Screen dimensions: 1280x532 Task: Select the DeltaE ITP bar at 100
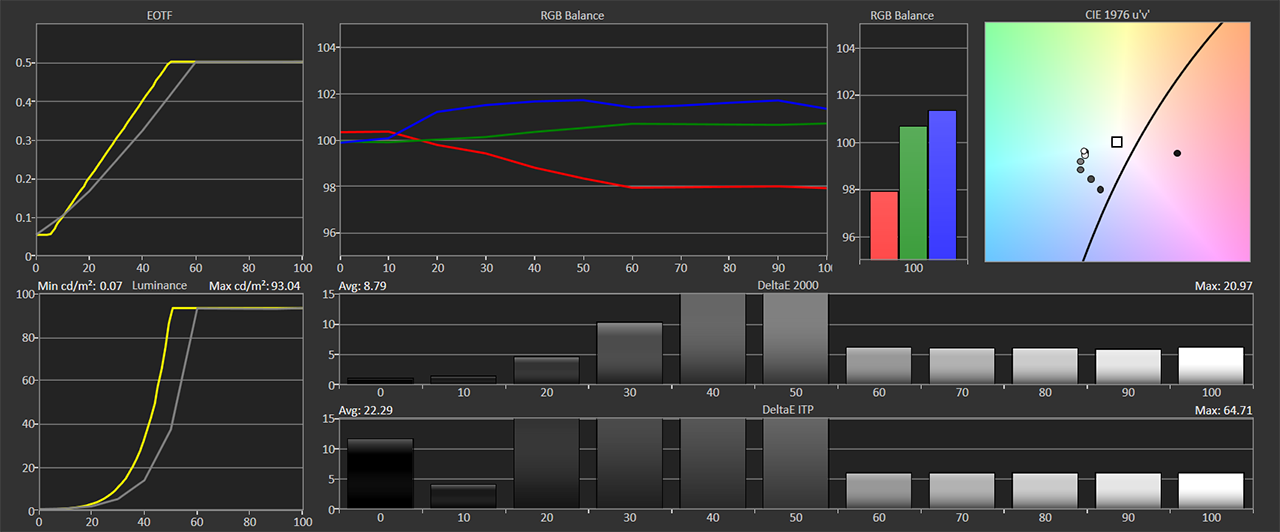click(1210, 490)
